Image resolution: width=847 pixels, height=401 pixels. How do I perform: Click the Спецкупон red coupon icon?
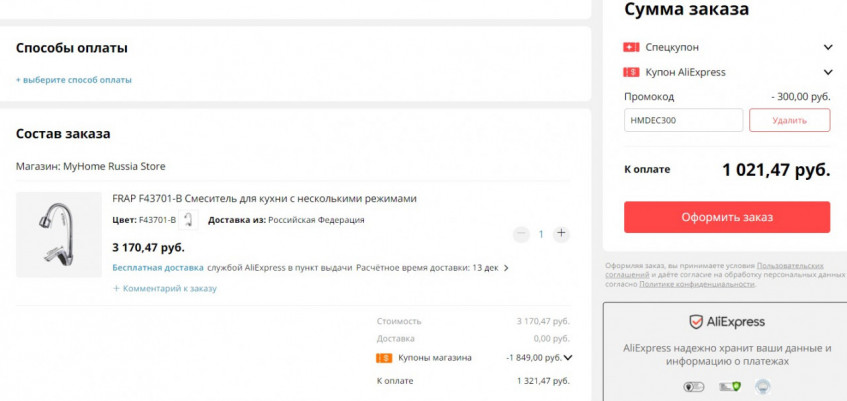click(631, 48)
